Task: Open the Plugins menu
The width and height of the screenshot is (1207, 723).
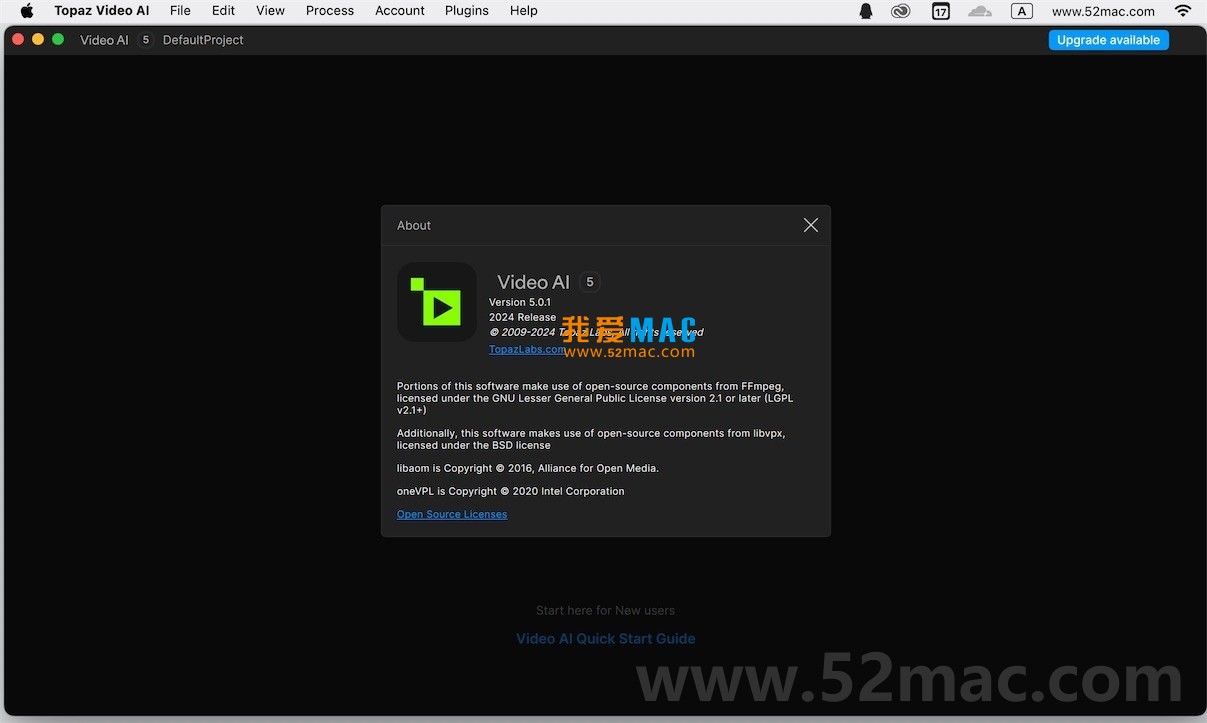Action: click(x=467, y=11)
